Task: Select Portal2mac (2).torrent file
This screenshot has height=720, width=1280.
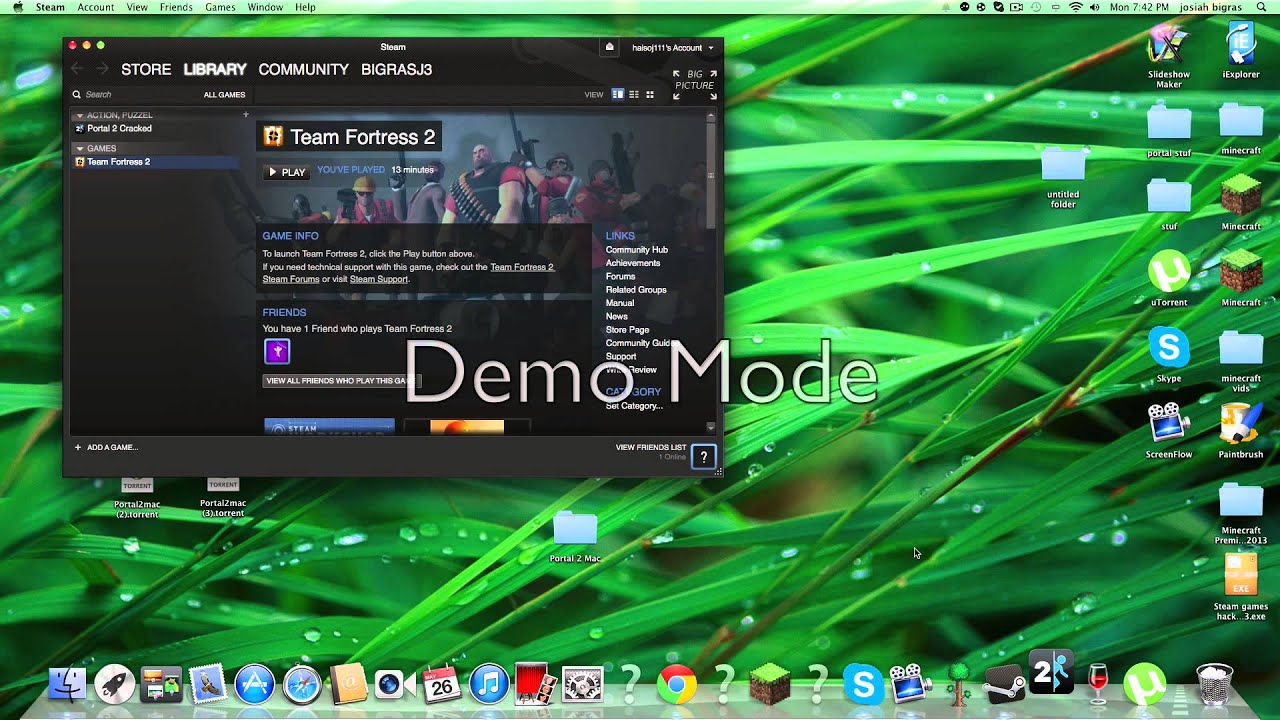Action: 137,498
